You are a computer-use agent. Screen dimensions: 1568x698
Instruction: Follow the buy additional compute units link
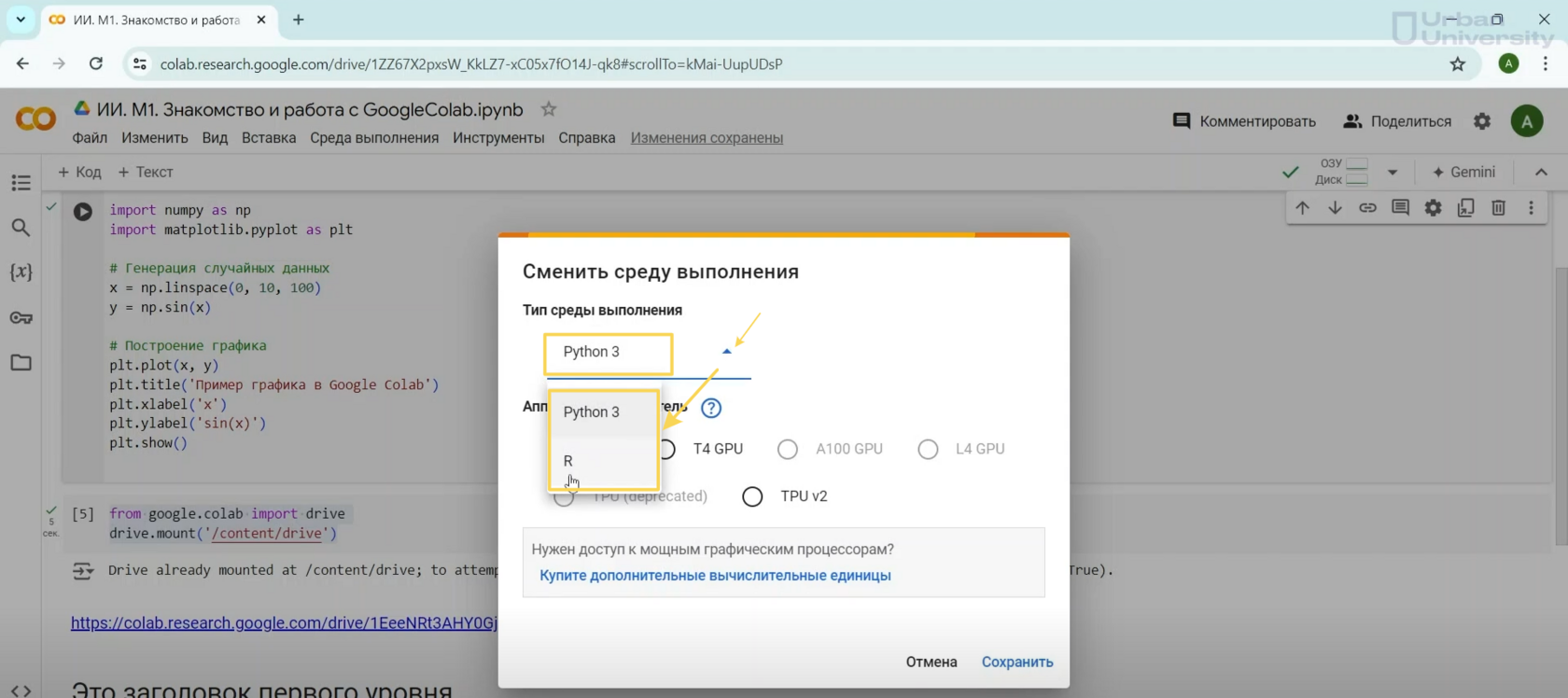[715, 576]
